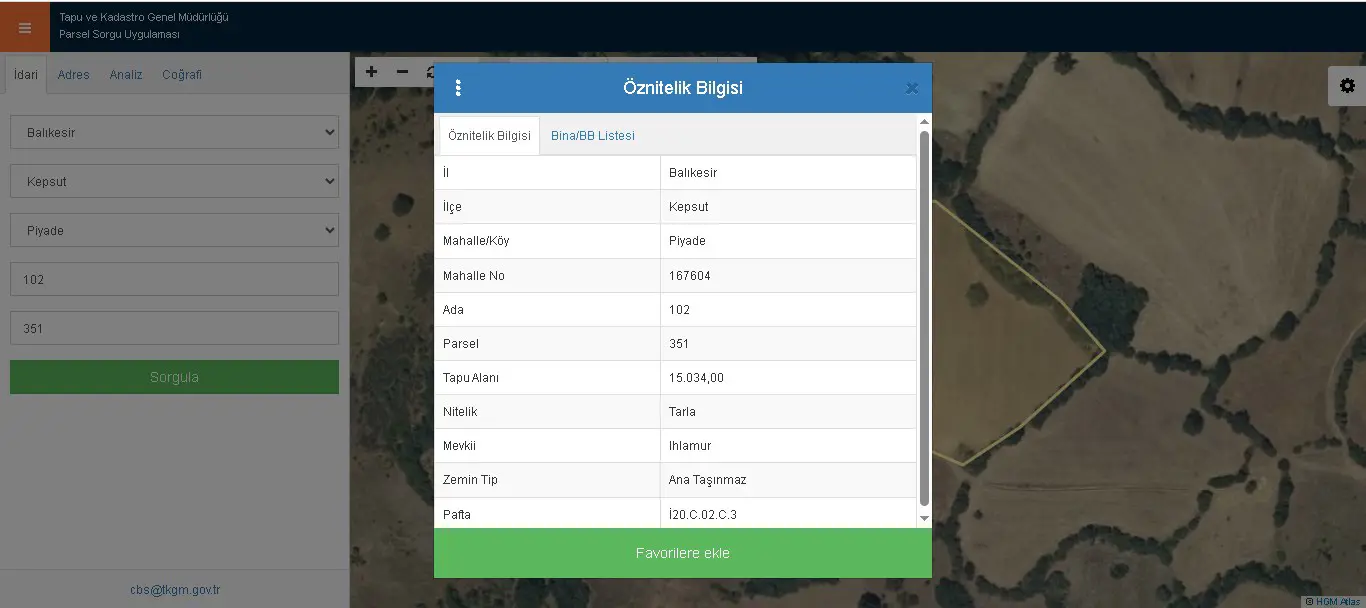This screenshot has width=1366, height=608.
Task: Open the settings gear on the map
Action: [x=1347, y=86]
